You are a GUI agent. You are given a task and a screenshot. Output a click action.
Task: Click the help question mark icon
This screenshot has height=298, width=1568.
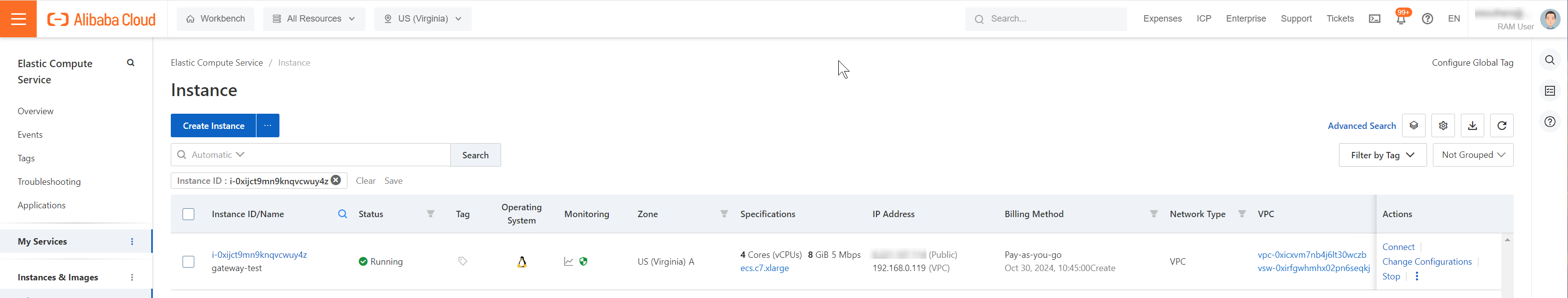point(1428,18)
